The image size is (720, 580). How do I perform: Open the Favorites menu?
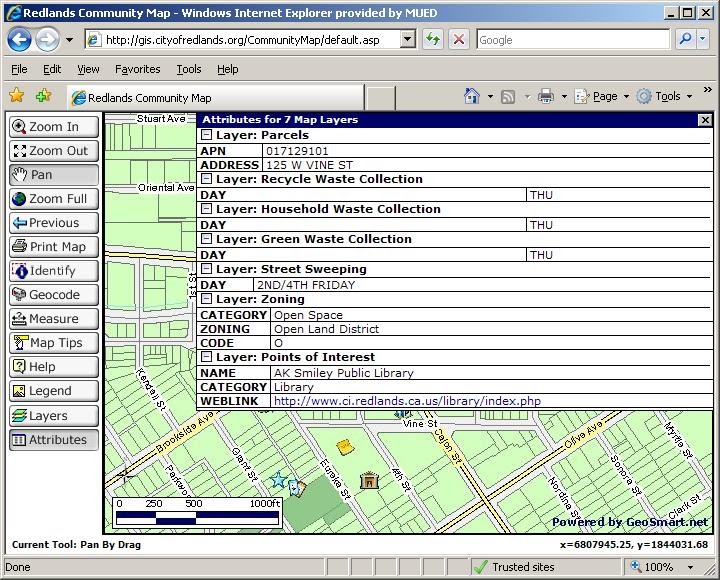click(137, 69)
